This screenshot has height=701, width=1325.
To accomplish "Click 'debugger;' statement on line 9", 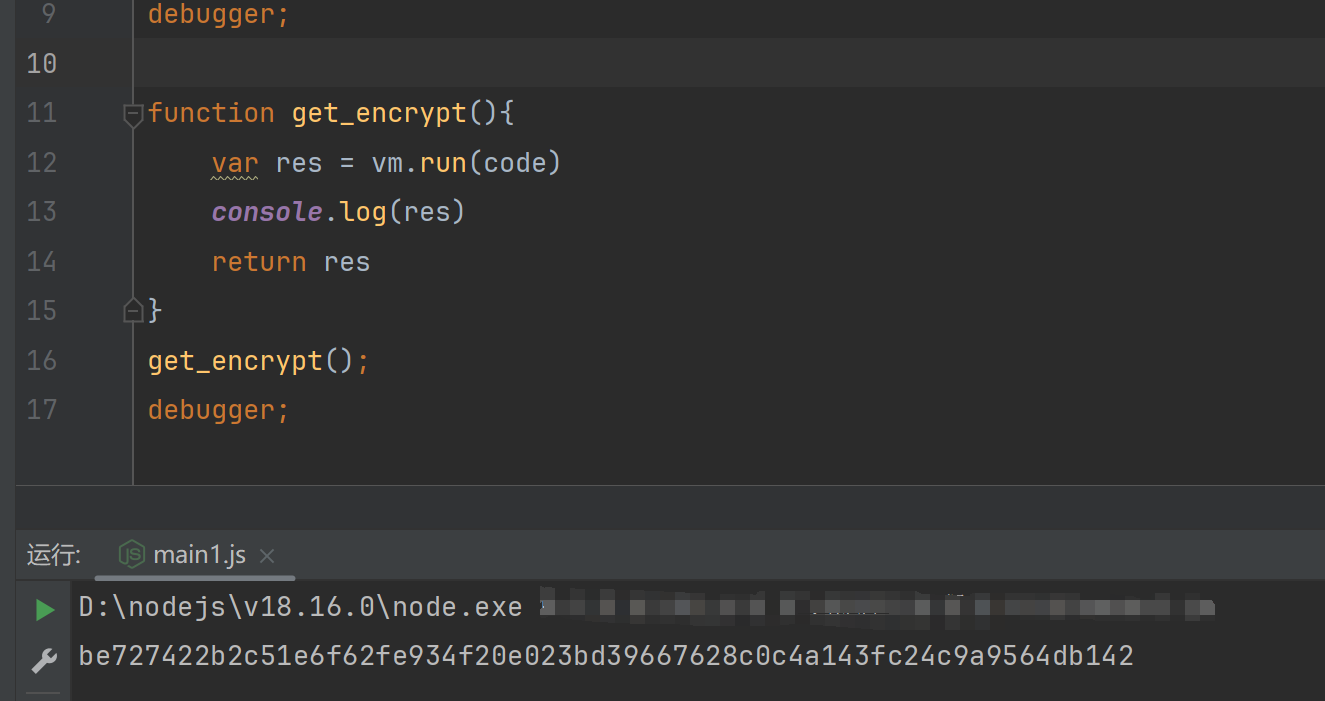I will (219, 15).
